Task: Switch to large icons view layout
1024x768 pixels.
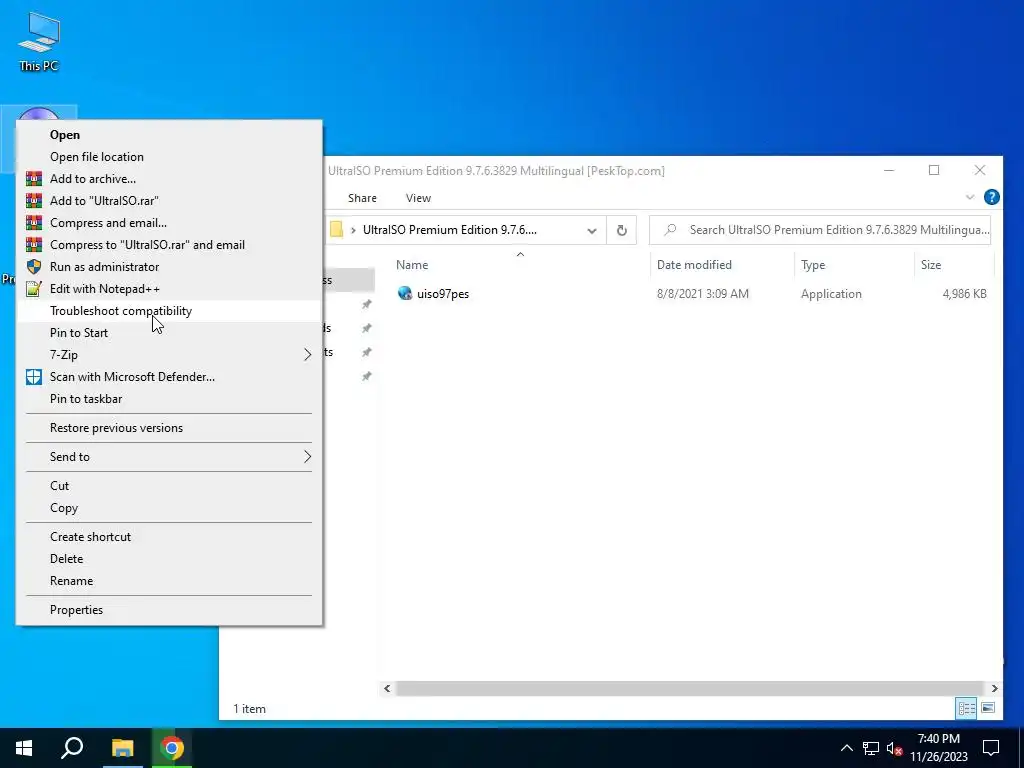Action: 988,708
